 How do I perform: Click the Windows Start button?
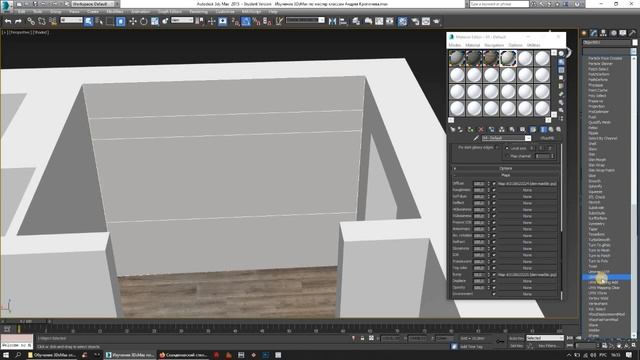point(6,355)
